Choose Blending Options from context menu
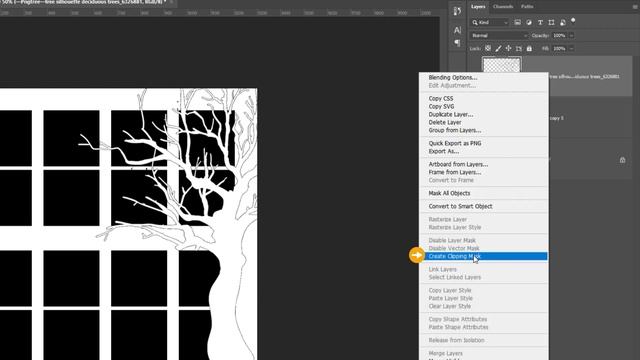 coord(453,78)
